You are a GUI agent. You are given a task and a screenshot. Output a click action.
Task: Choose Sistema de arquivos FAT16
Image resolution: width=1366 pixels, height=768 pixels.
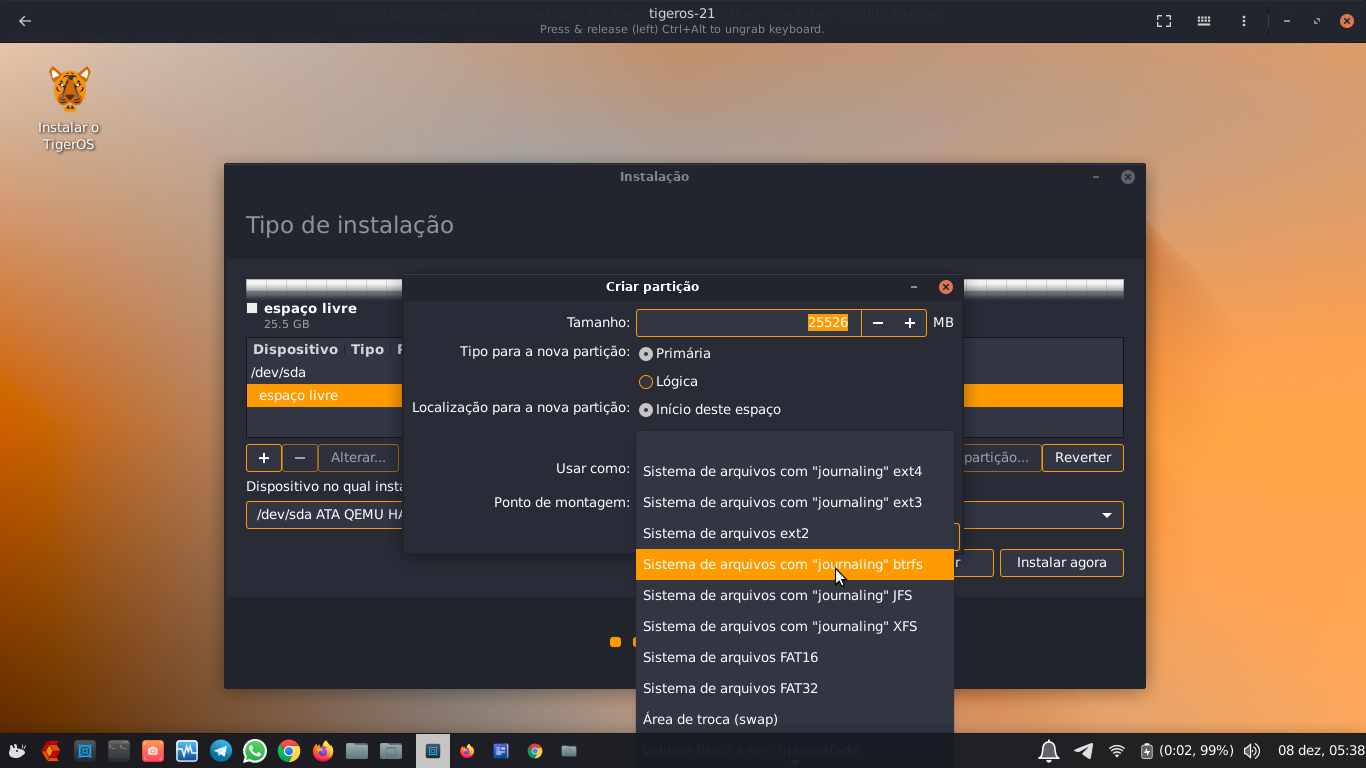coord(795,658)
